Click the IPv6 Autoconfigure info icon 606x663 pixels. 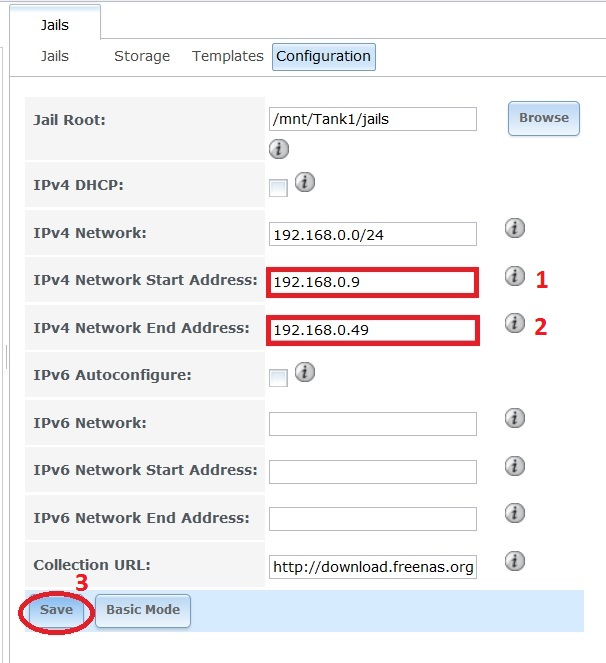[305, 372]
